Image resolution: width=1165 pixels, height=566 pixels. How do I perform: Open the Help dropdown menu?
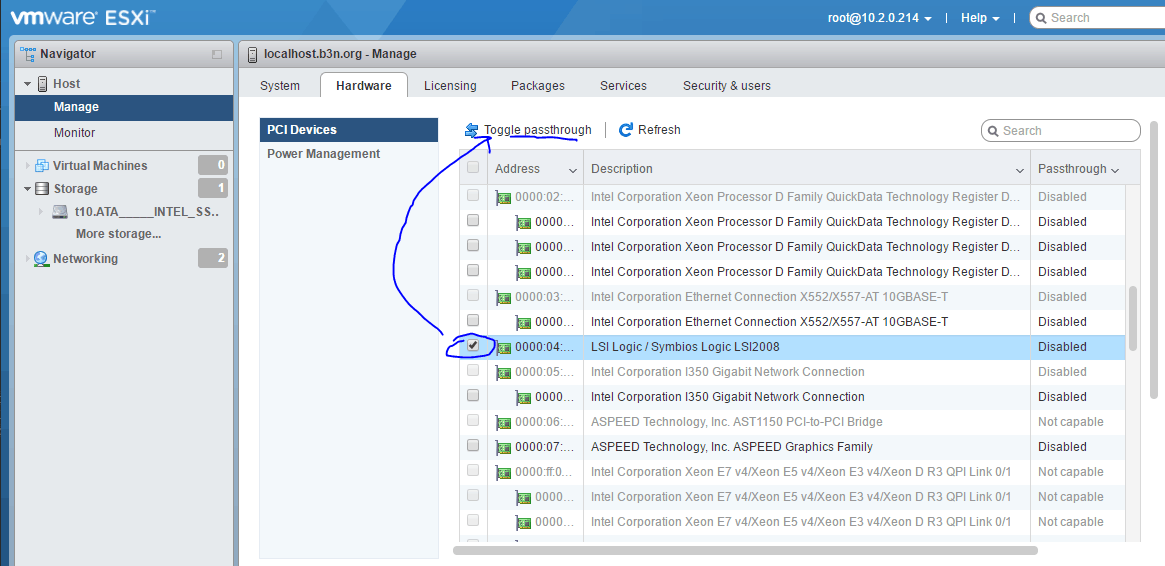[980, 18]
